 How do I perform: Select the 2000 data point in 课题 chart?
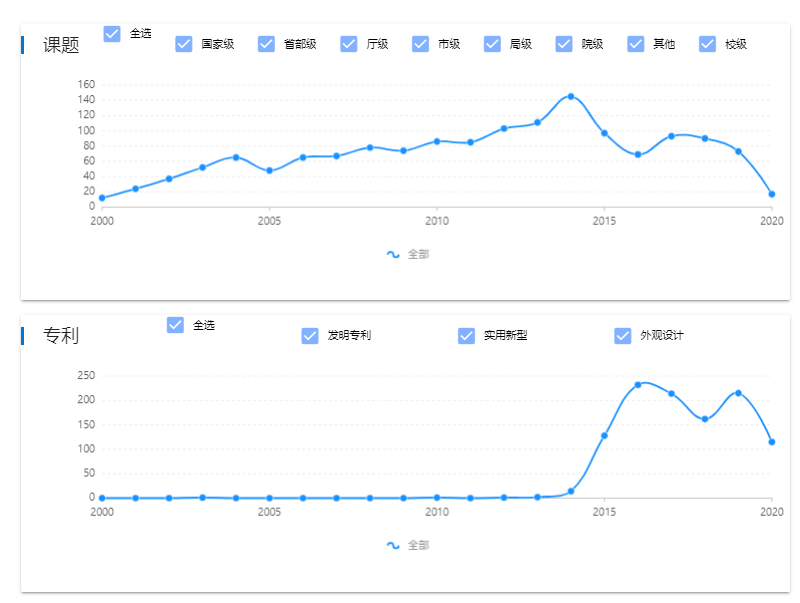click(102, 198)
